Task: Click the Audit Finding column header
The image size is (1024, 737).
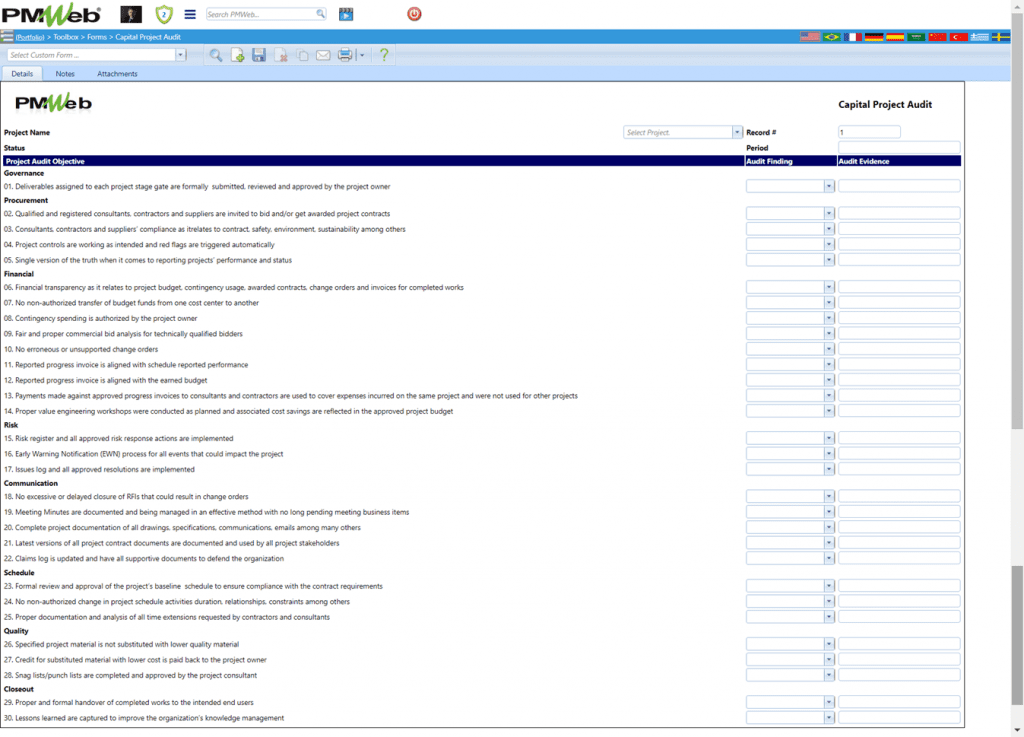Action: coord(791,161)
